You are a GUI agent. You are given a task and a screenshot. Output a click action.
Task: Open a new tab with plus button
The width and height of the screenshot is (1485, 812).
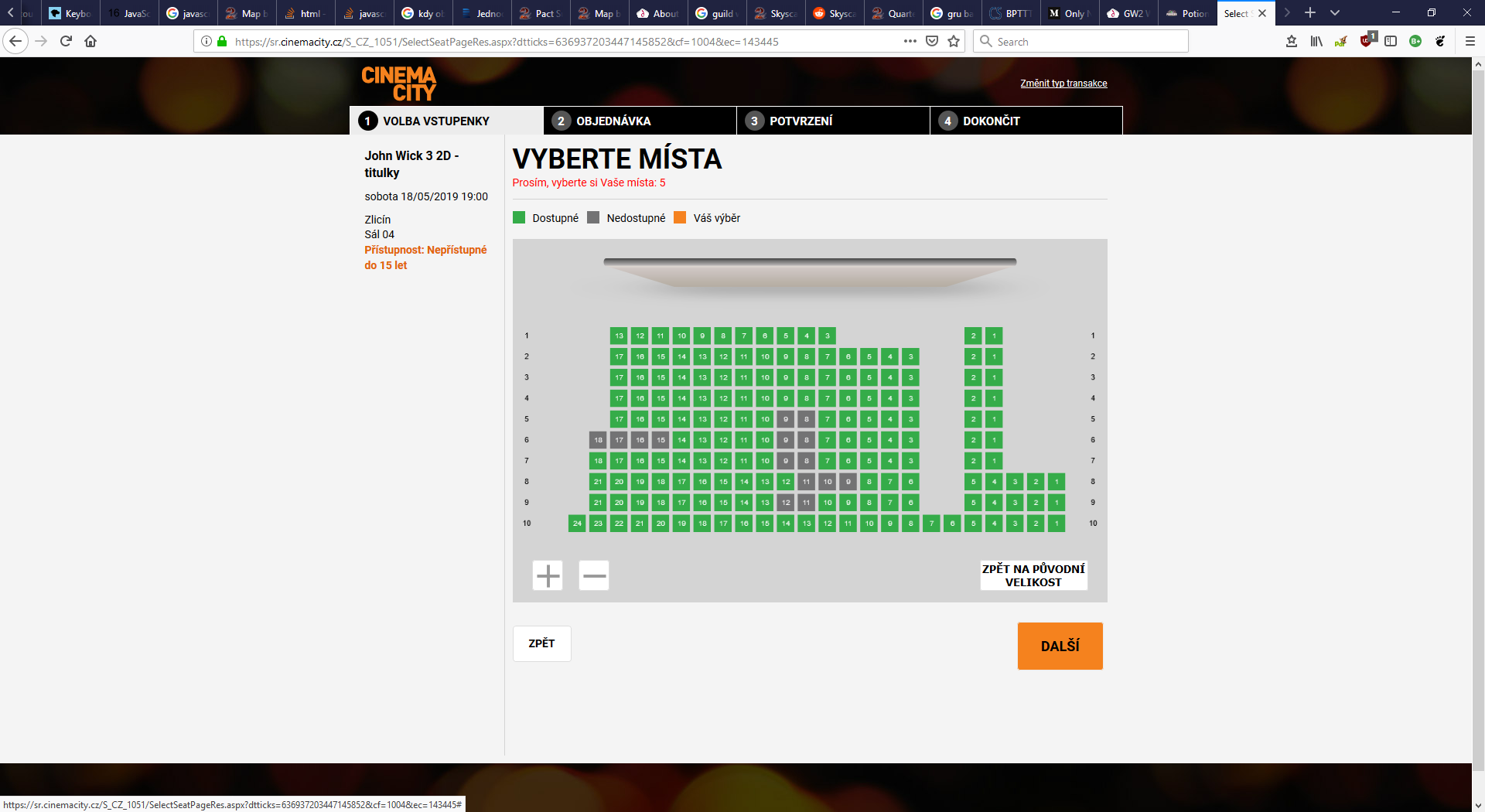tap(1310, 13)
